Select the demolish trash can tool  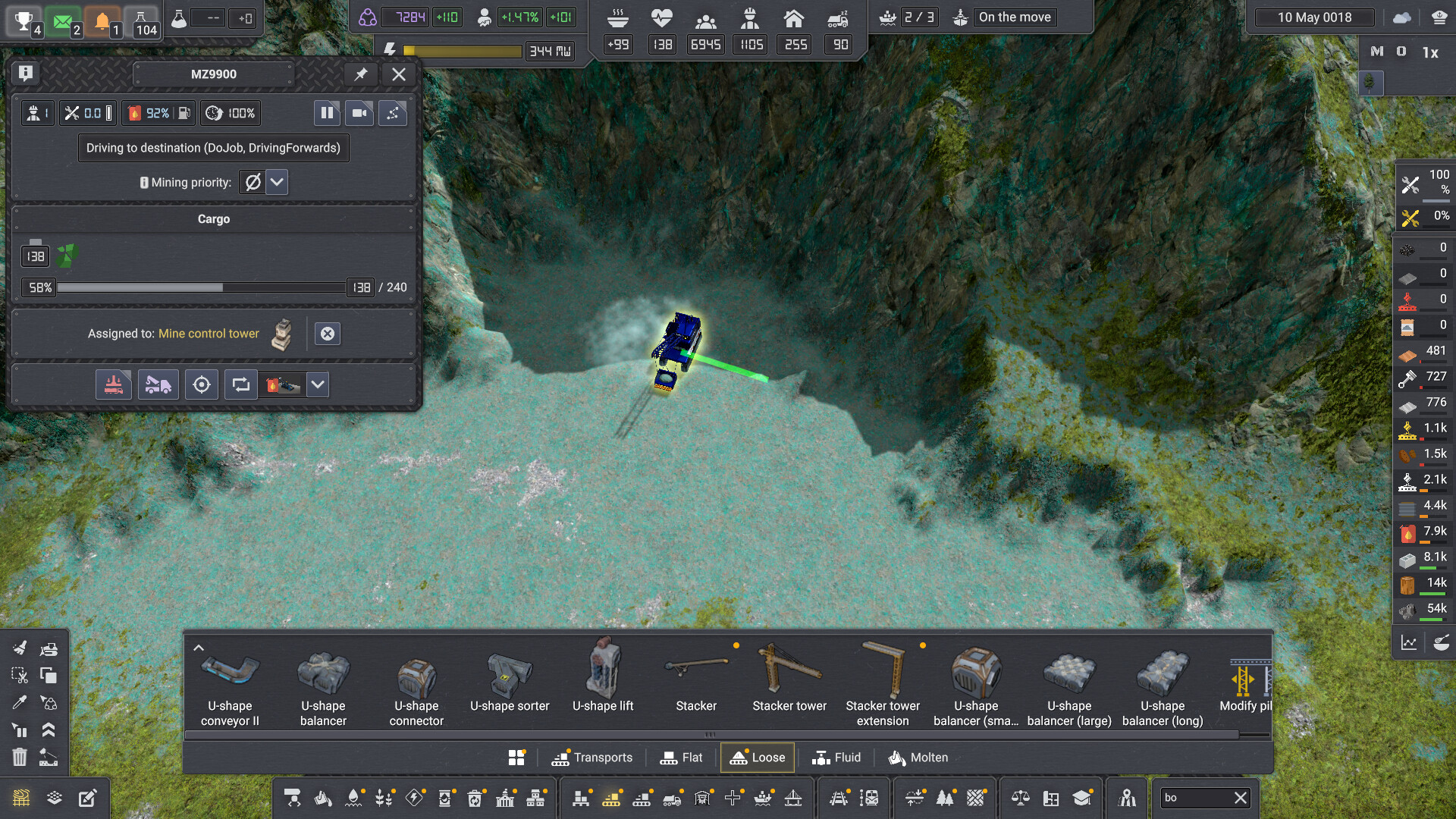click(20, 757)
